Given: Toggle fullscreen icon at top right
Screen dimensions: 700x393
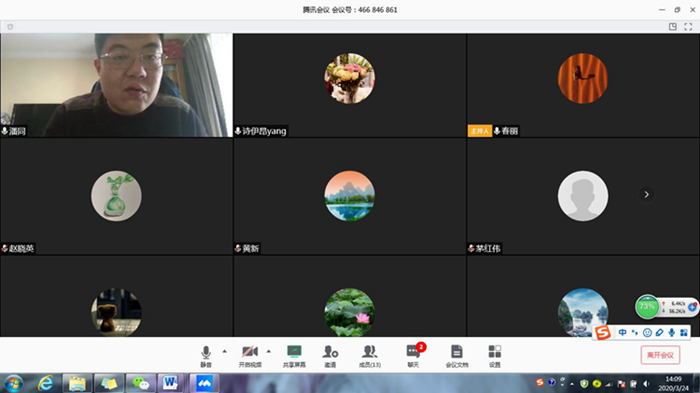Looking at the screenshot, I should [x=688, y=27].
